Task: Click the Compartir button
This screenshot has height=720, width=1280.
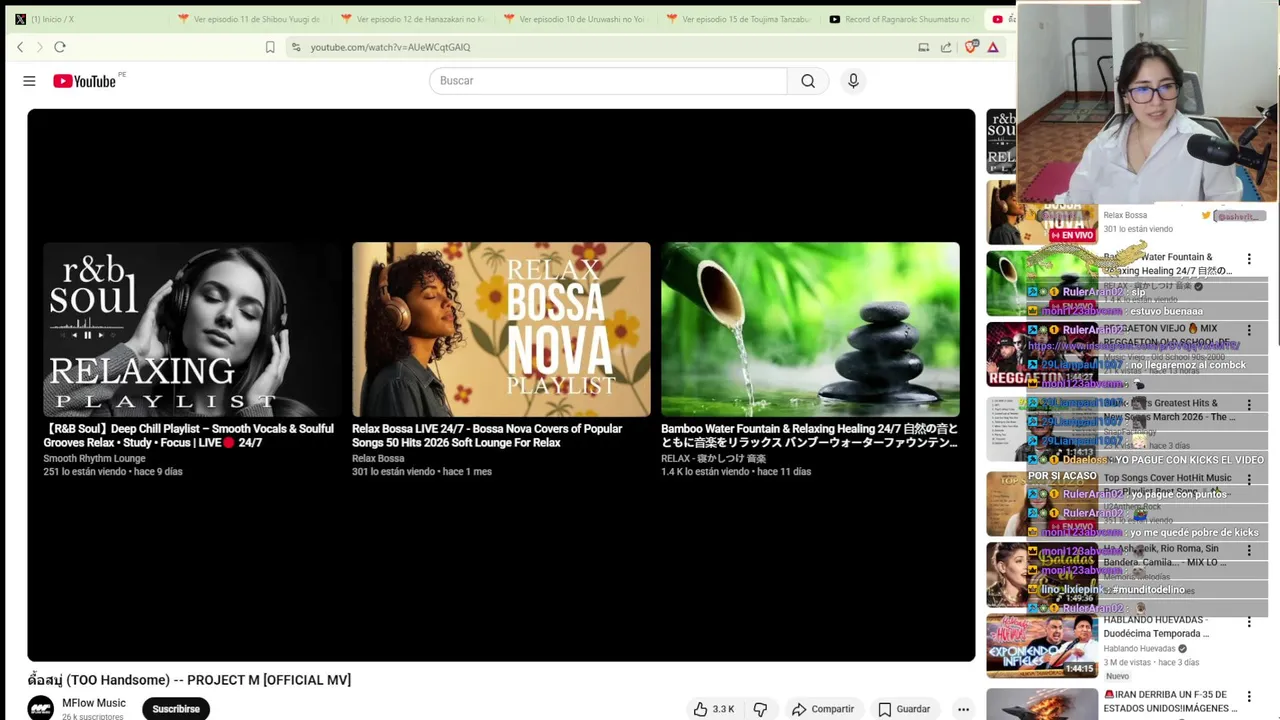Action: [823, 709]
